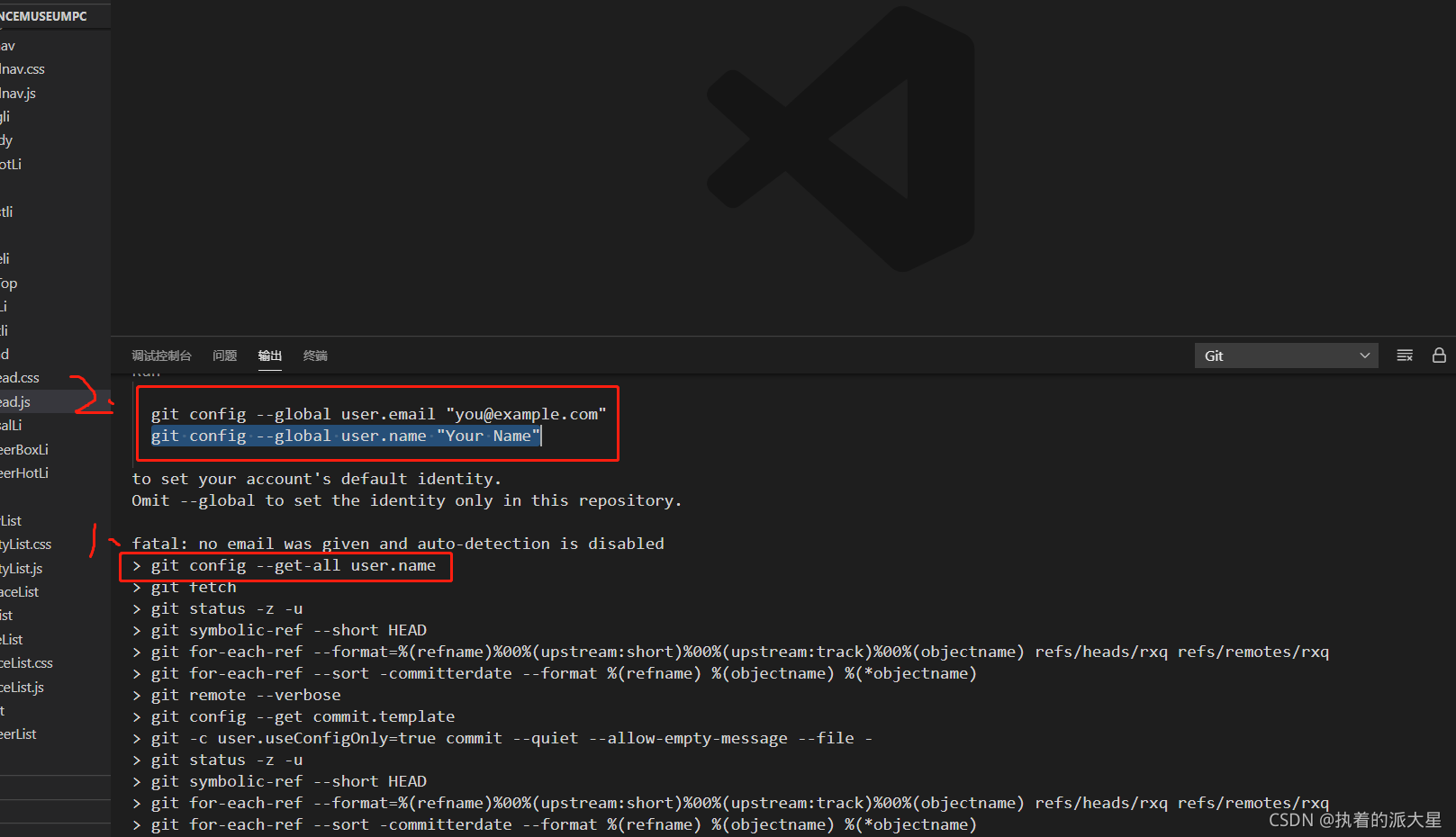Click the 'Omit --global to set the identity' line
This screenshot has width=1456, height=837.
point(407,500)
